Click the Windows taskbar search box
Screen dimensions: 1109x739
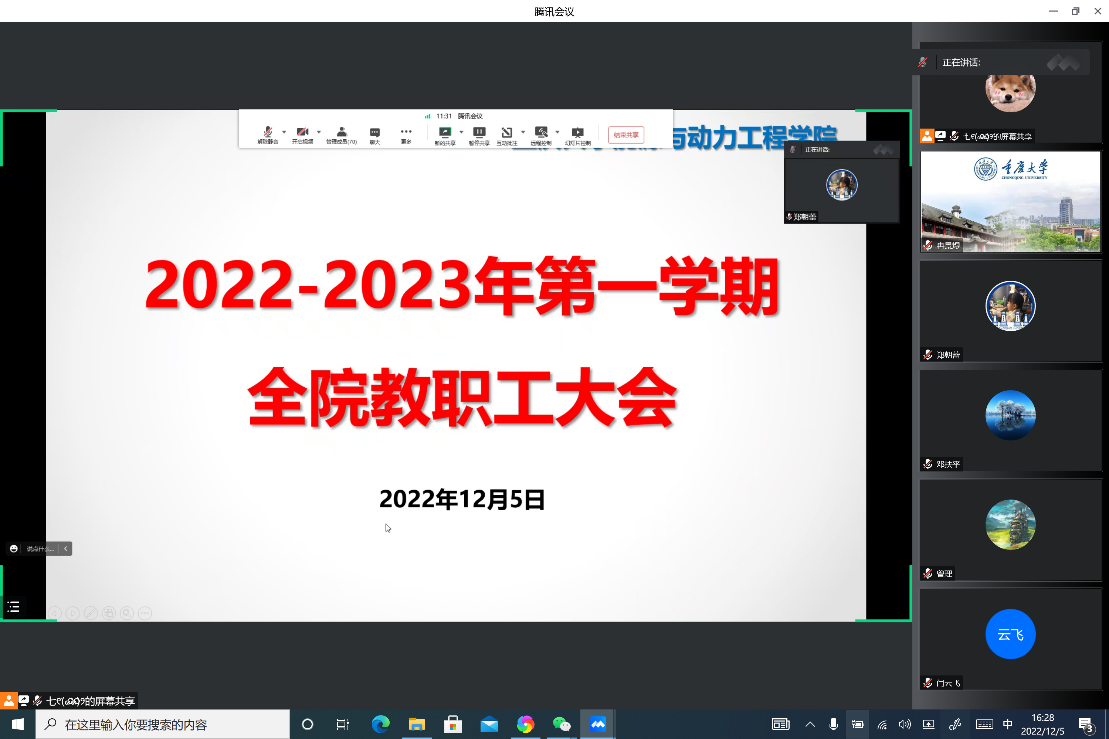(163, 725)
